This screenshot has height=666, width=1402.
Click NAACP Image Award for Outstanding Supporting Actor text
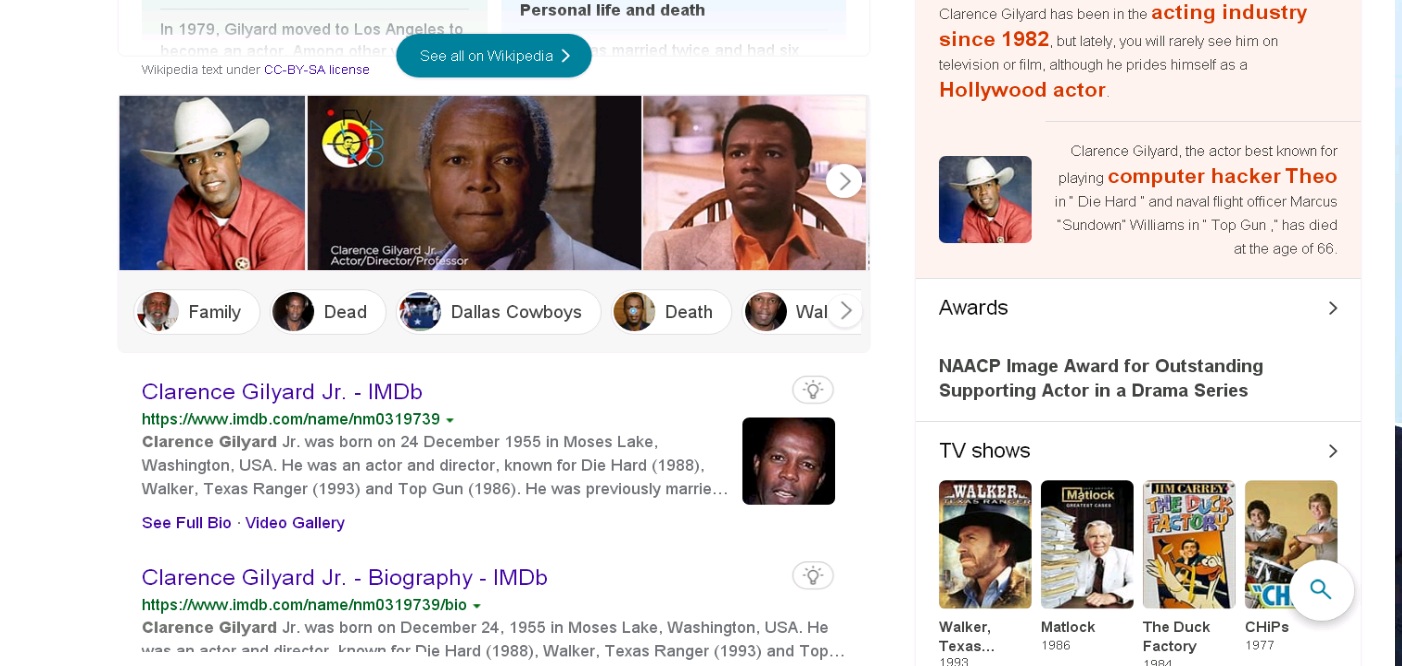(x=1101, y=378)
